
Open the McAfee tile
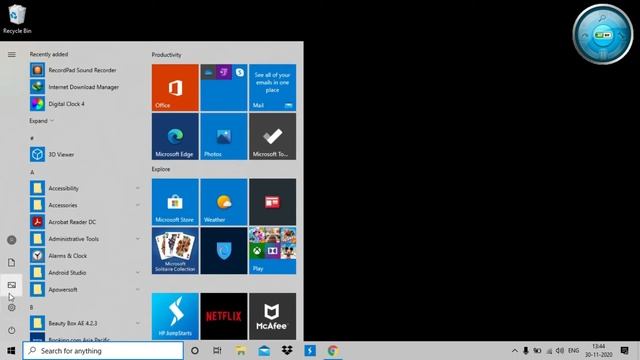273,316
